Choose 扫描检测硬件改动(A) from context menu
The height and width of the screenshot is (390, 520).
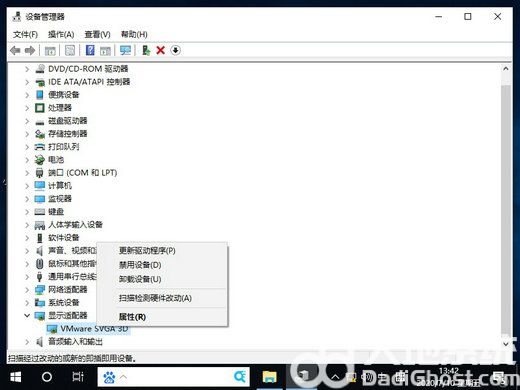pos(162,298)
